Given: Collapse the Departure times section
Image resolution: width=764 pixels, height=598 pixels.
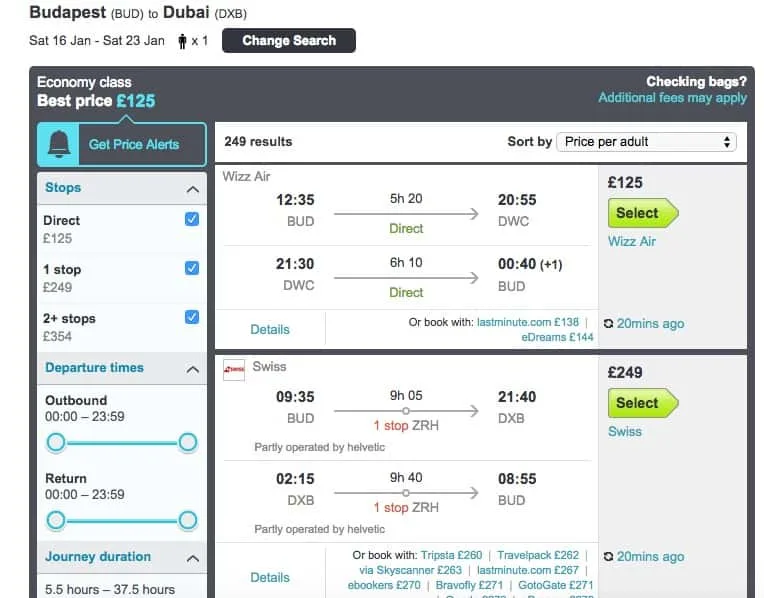Looking at the screenshot, I should [192, 369].
